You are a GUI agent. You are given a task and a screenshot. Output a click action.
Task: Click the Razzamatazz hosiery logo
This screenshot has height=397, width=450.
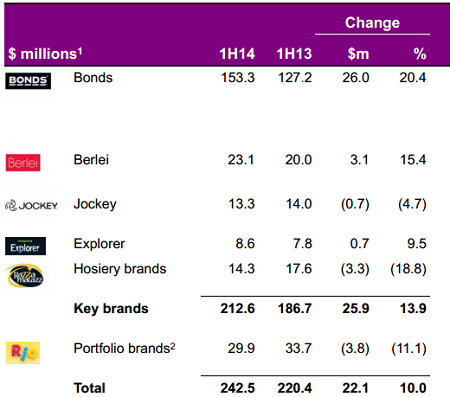coord(25,276)
